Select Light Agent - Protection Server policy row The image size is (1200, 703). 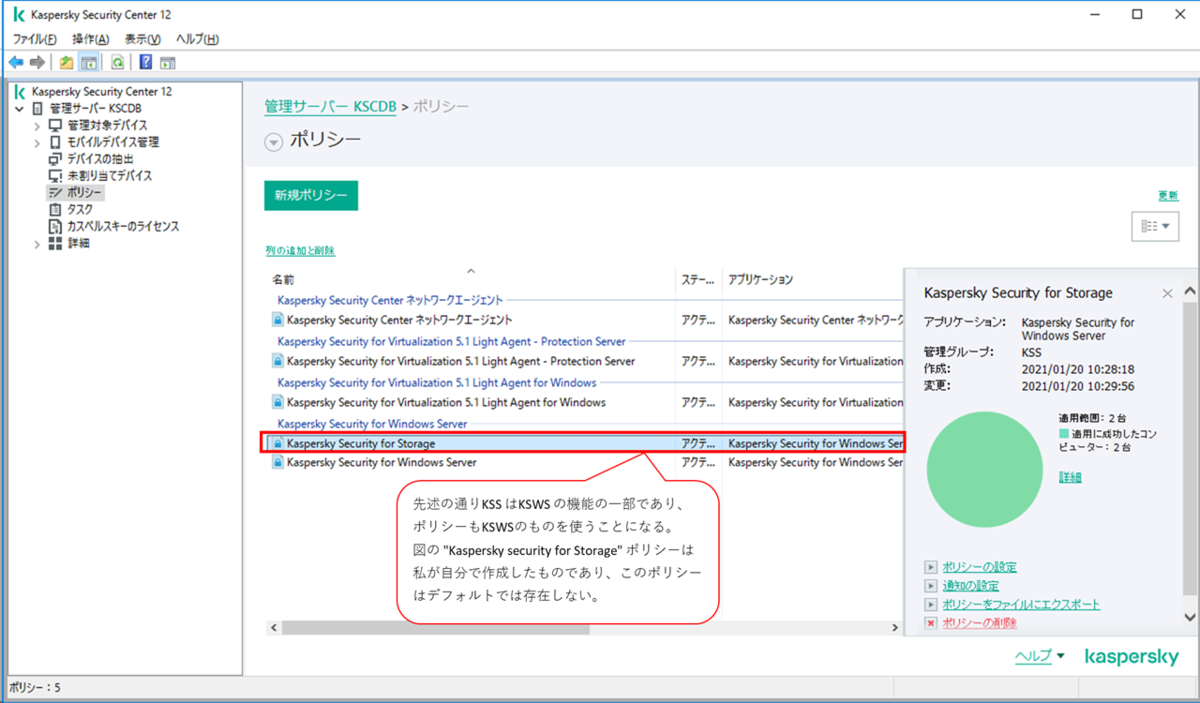click(585, 361)
